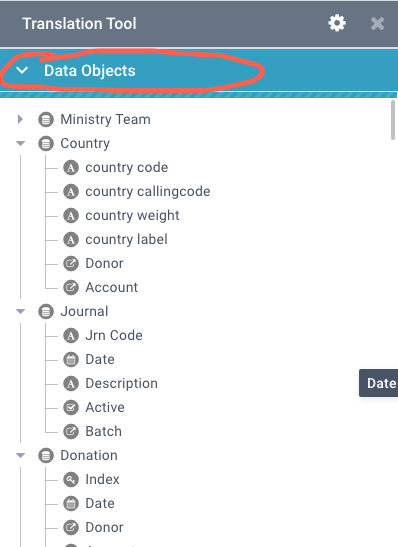The width and height of the screenshot is (398, 547).
Task: Click the vertical scrollbar of the tree list
Action: (x=393, y=120)
